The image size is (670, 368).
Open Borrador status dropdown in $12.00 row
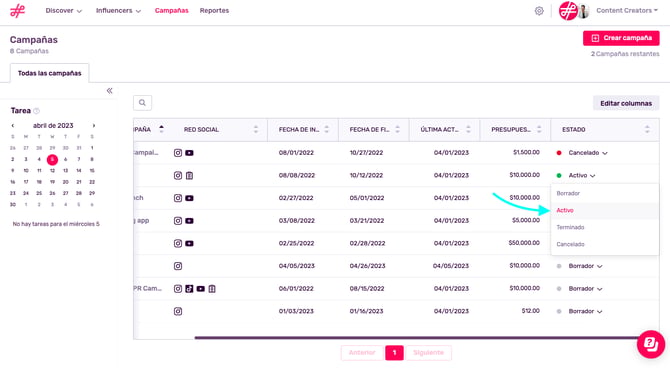[585, 311]
